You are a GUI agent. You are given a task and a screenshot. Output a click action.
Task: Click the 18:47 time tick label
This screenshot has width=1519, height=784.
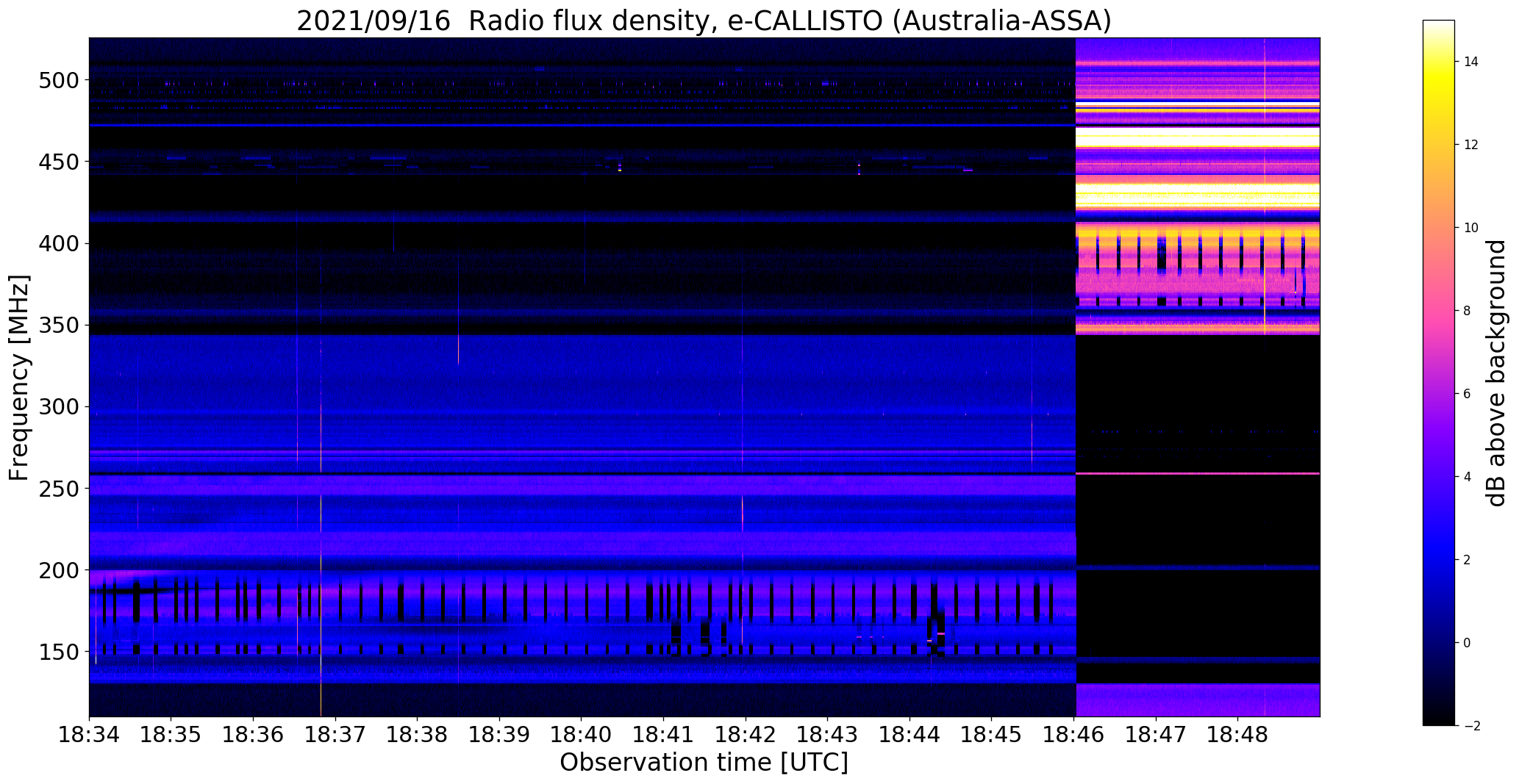[1157, 734]
